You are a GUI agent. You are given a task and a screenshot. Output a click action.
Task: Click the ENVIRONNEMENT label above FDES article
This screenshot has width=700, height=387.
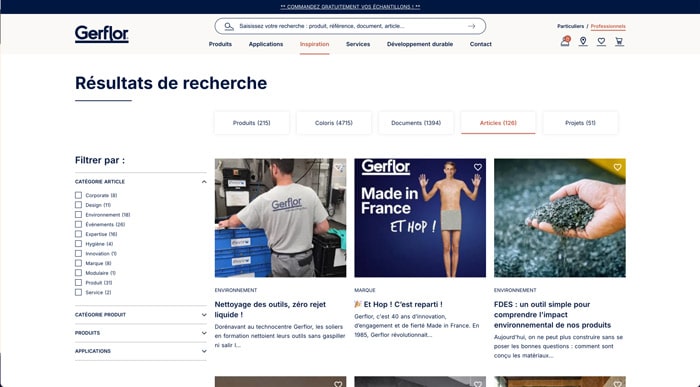pos(515,290)
